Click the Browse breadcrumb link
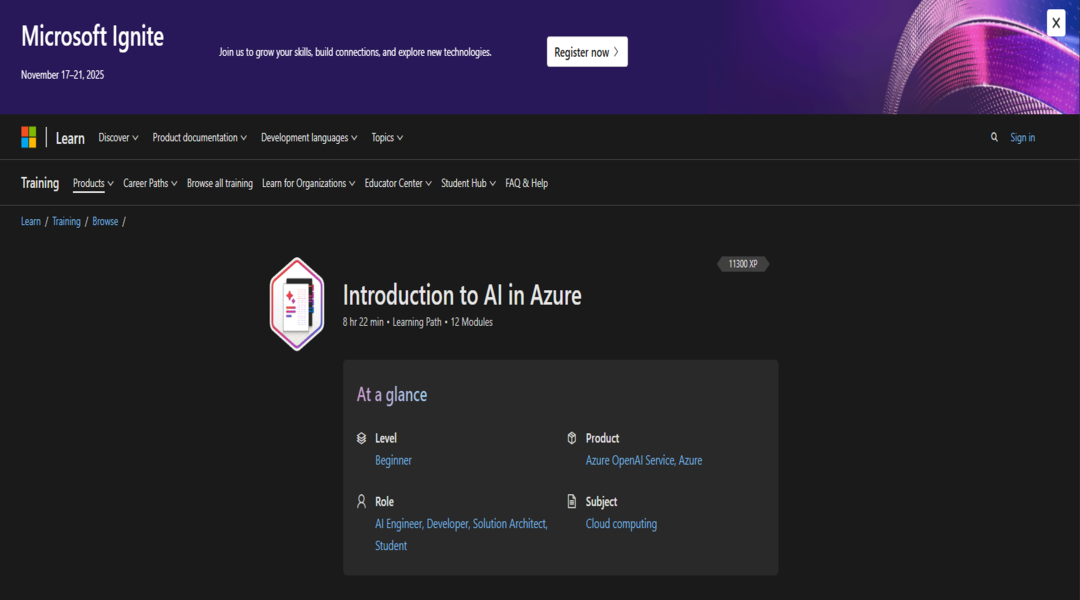This screenshot has width=1080, height=600. (x=105, y=221)
